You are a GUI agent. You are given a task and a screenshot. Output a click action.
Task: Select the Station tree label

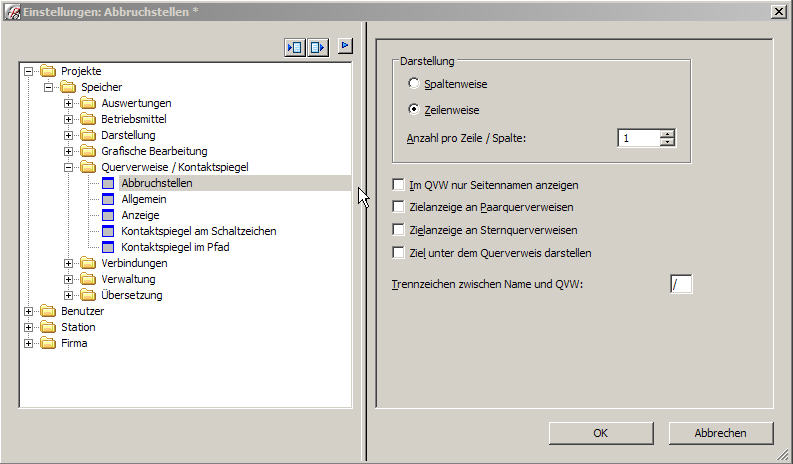(78, 327)
